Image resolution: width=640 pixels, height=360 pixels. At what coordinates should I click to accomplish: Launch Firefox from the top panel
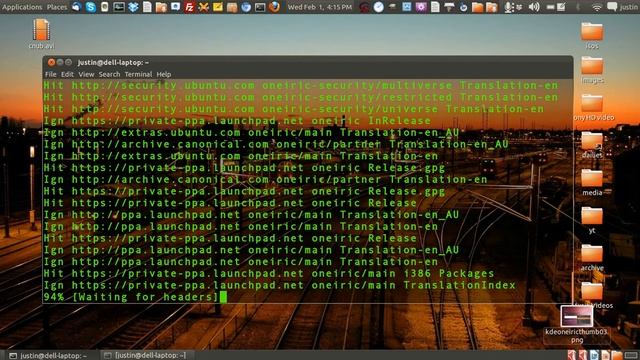pos(274,7)
